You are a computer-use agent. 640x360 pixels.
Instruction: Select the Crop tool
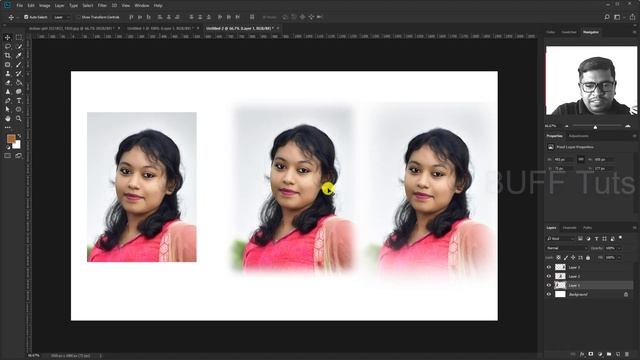tap(8, 55)
